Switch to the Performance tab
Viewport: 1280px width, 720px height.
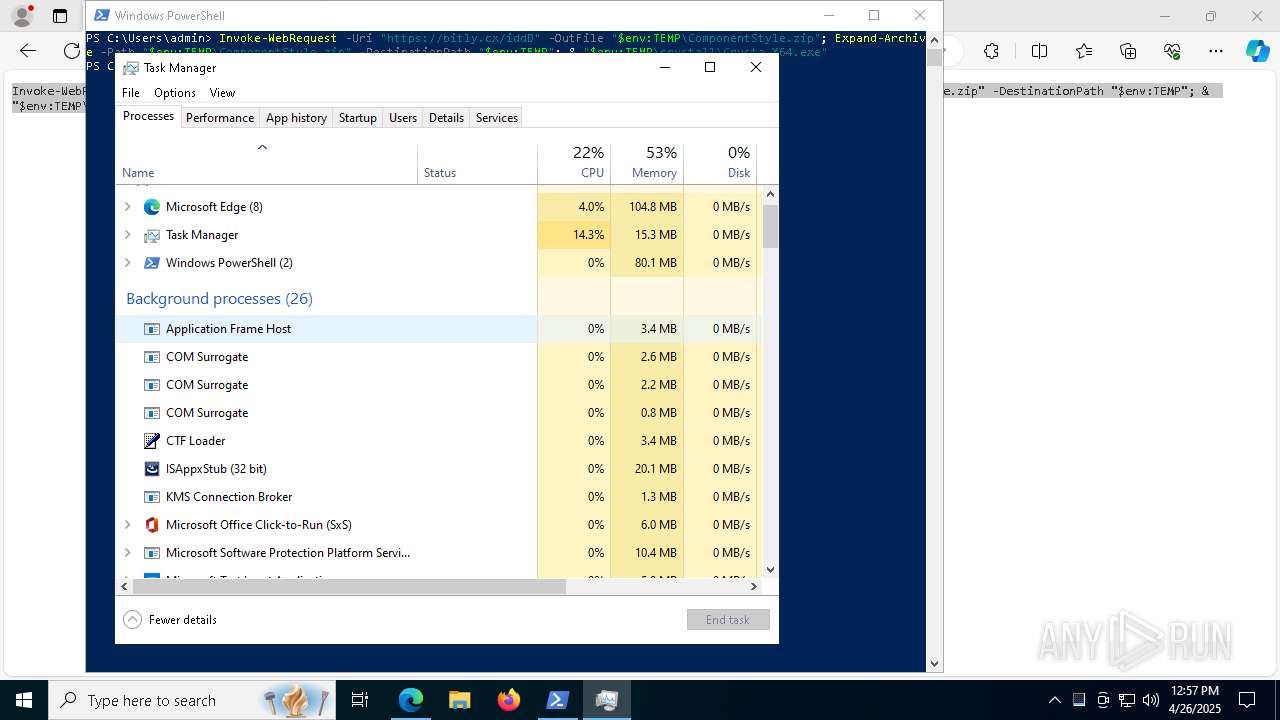(x=220, y=118)
